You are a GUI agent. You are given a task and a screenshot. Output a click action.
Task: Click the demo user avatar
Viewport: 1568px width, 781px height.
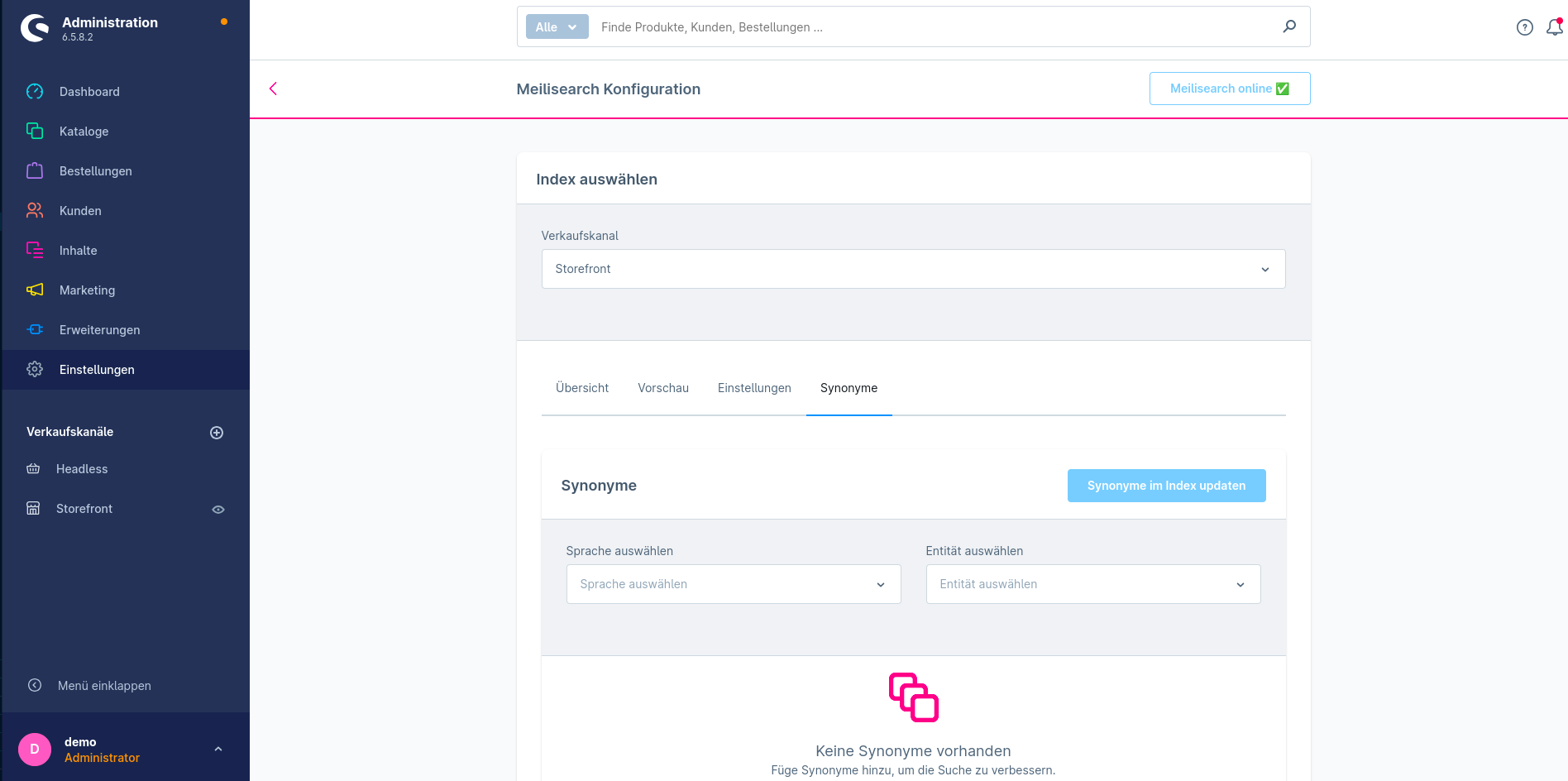pyautogui.click(x=35, y=750)
